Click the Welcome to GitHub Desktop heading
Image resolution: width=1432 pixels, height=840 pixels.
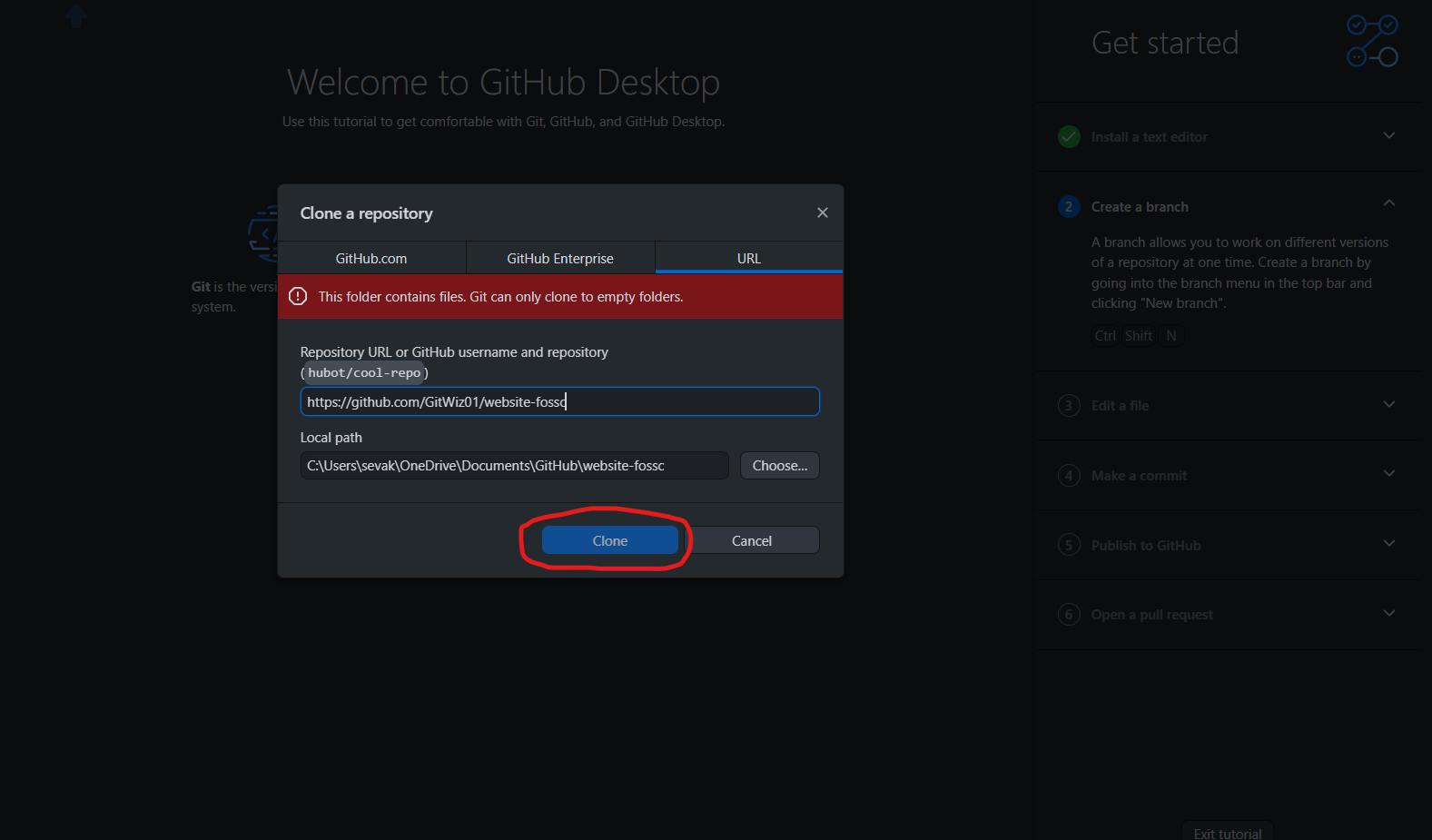tap(504, 82)
